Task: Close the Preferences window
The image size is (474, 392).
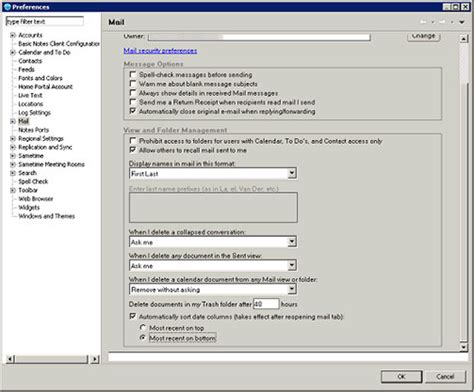Action: point(465,7)
